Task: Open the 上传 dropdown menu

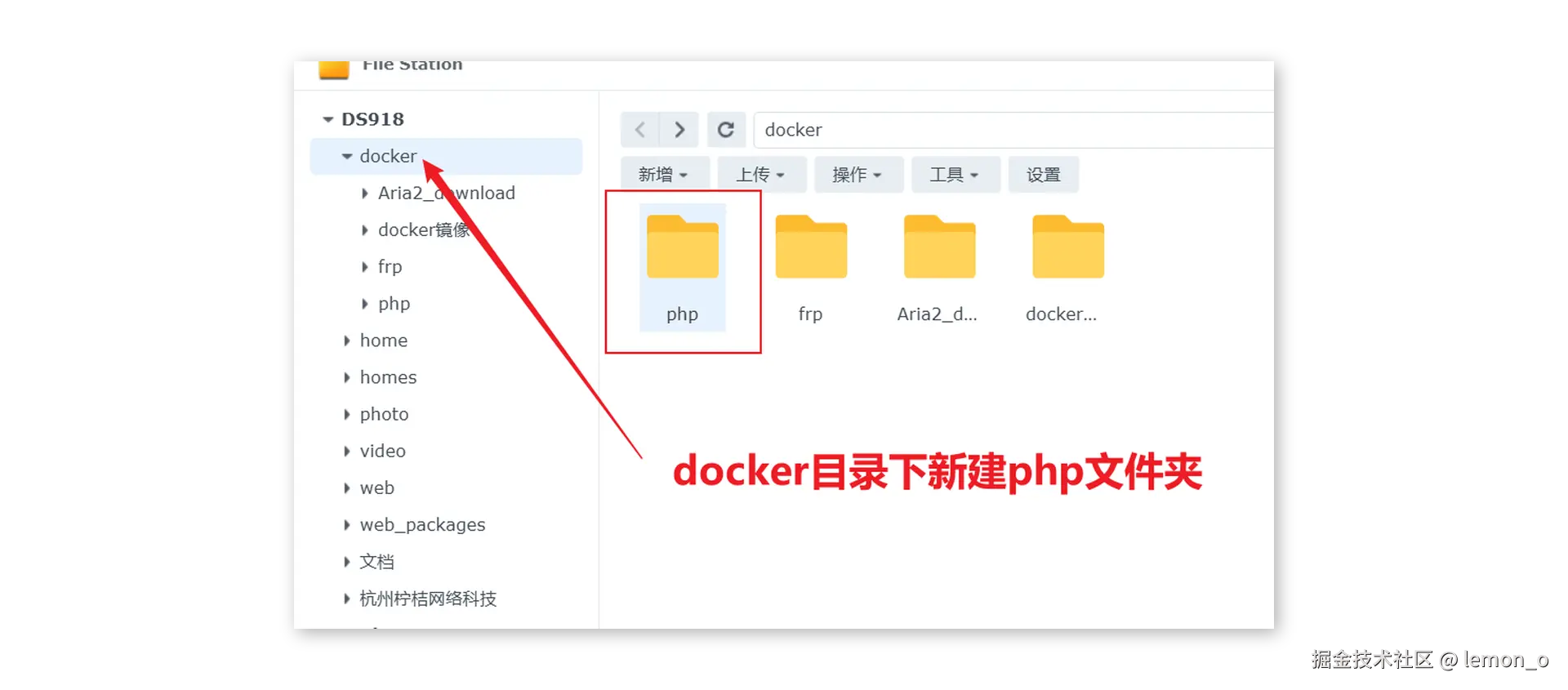Action: pyautogui.click(x=762, y=175)
